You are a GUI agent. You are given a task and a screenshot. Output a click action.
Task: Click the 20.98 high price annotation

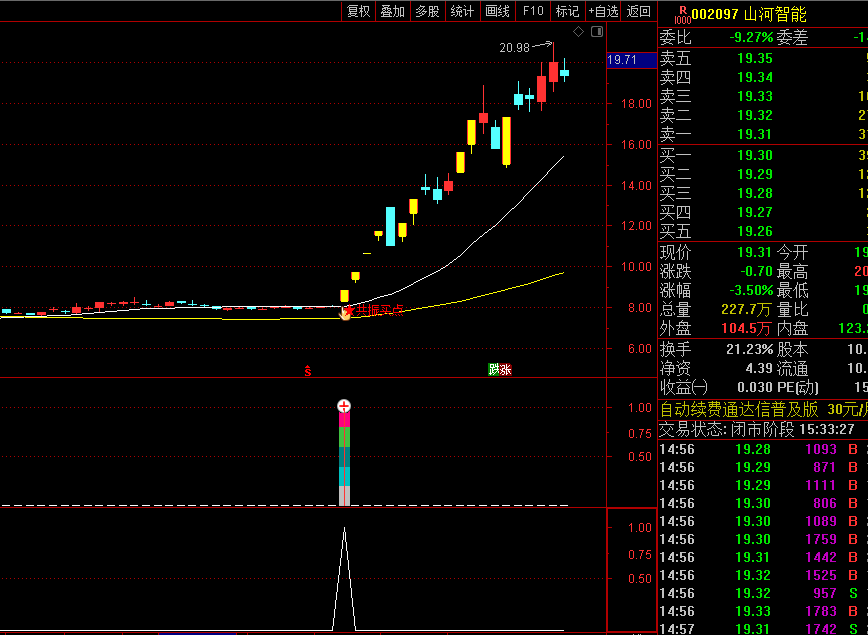[514, 48]
